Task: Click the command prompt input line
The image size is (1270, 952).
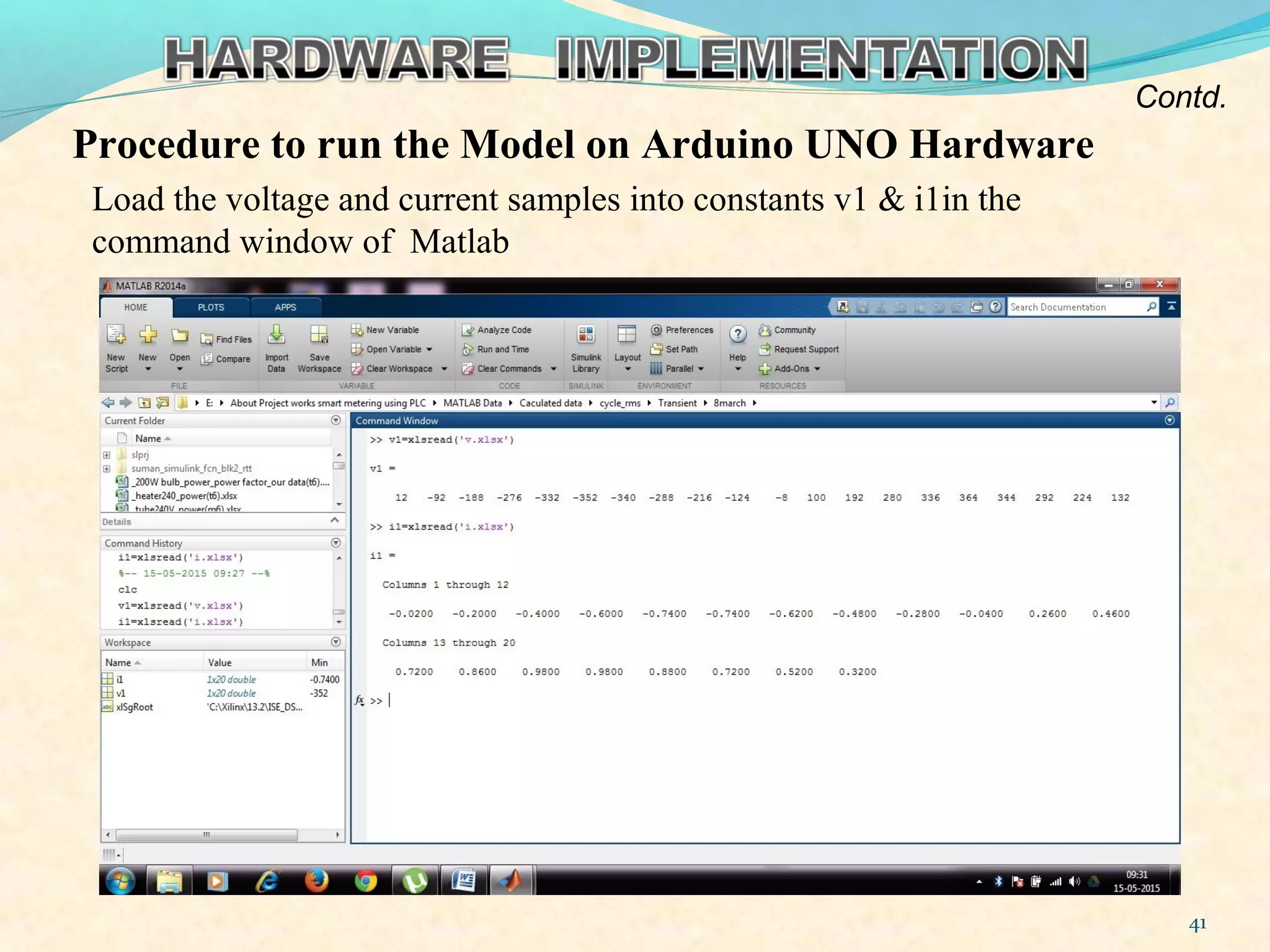Action: pos(769,701)
